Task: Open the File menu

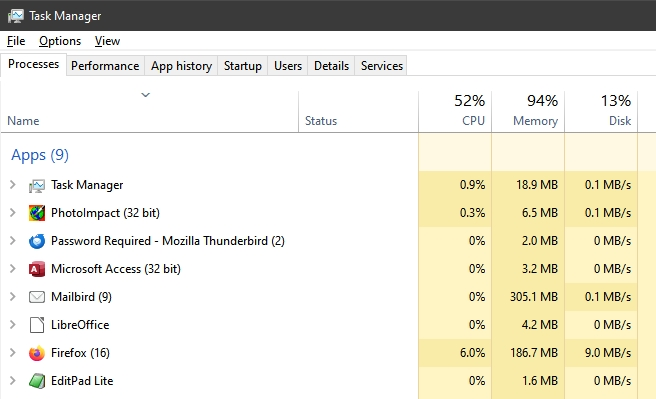Action: (16, 41)
